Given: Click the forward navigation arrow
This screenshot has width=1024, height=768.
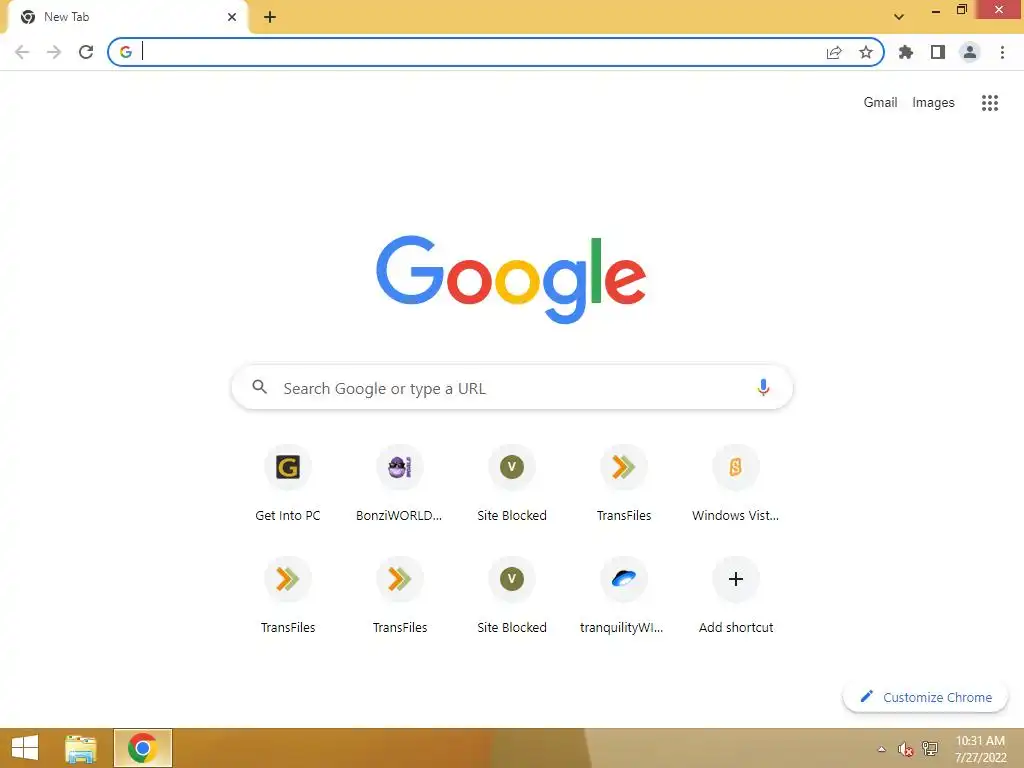Looking at the screenshot, I should tap(54, 52).
